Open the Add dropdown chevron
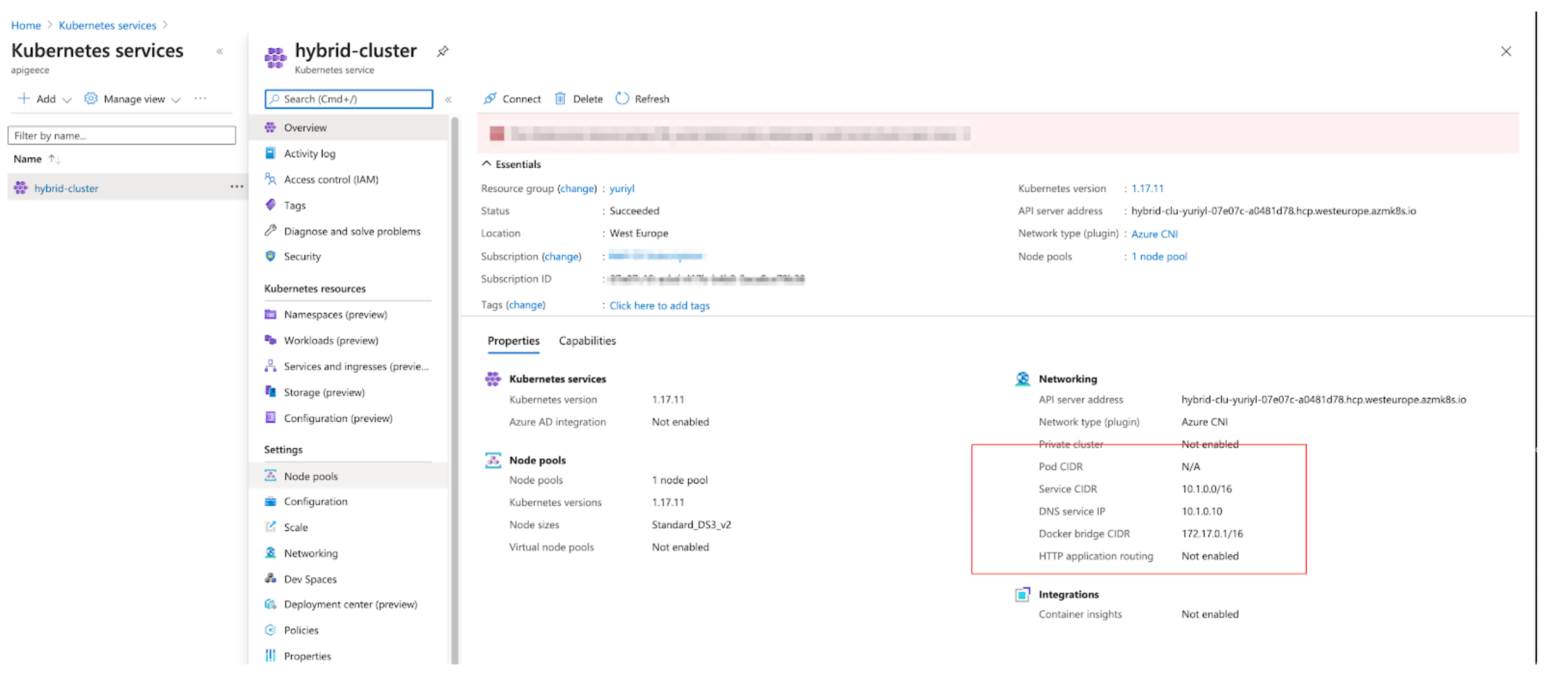This screenshot has height=685, width=1568. point(67,100)
